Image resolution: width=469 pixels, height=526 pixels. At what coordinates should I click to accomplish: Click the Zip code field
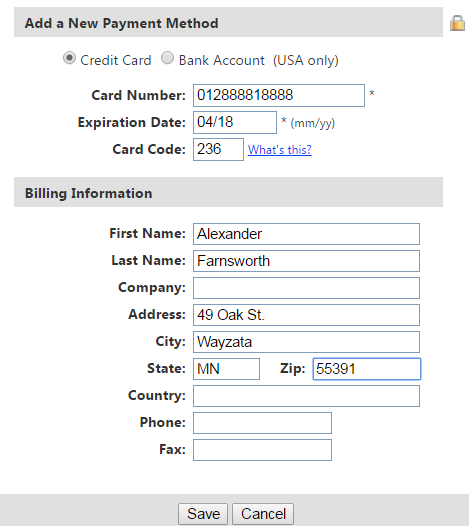(367, 369)
